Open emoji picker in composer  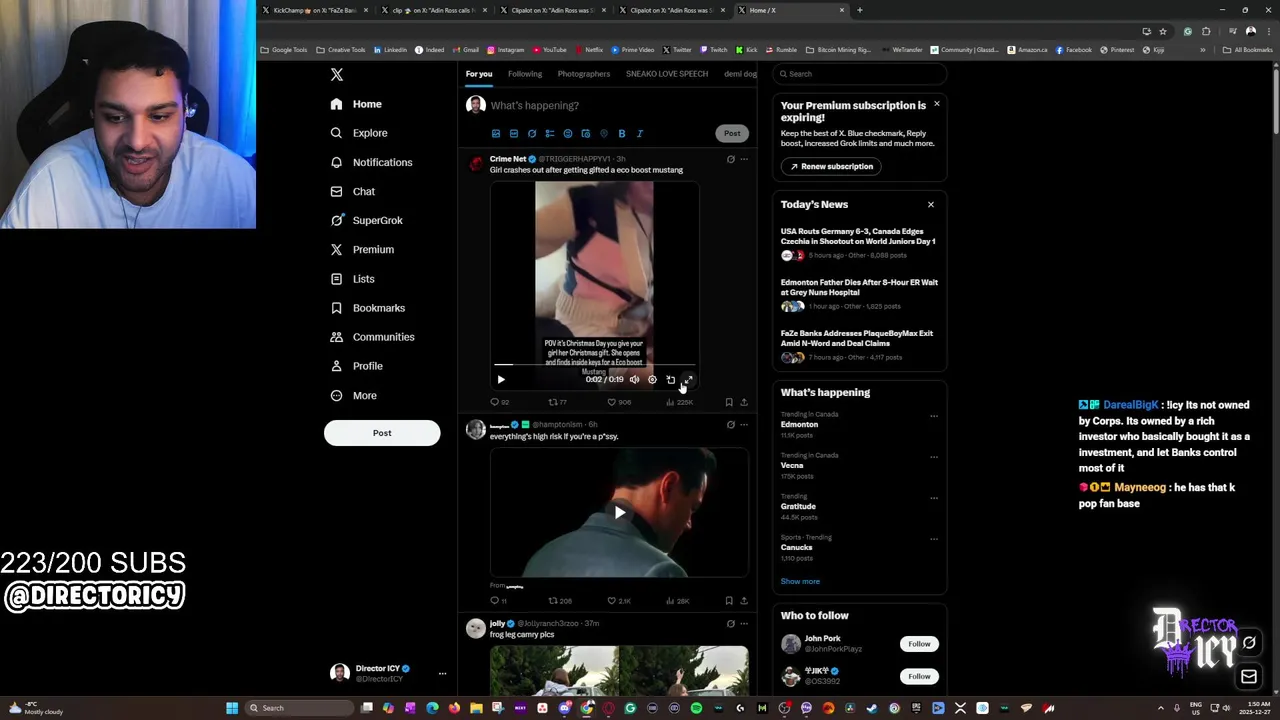[568, 133]
